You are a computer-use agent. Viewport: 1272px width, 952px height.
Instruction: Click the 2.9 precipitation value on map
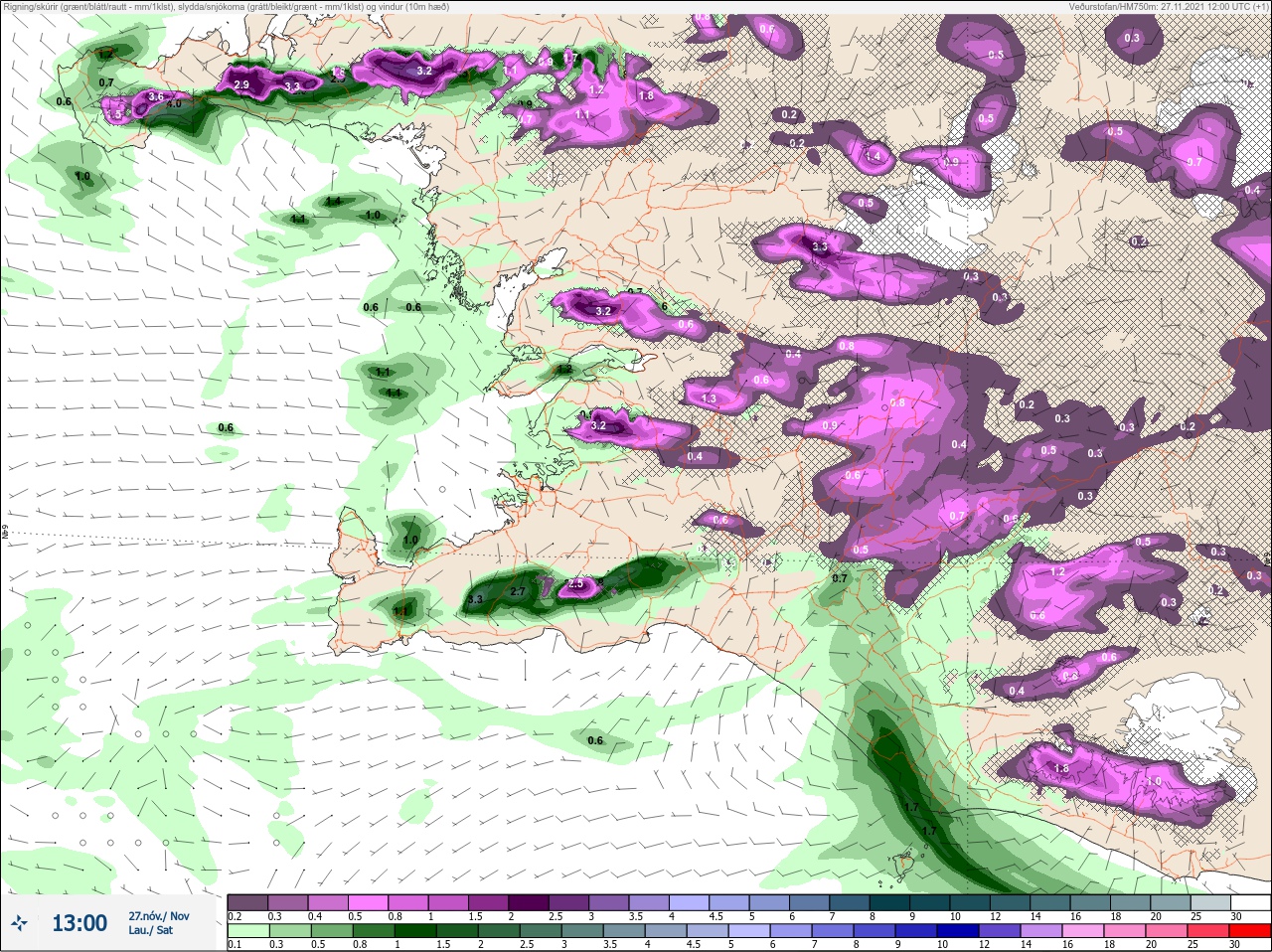(x=241, y=85)
